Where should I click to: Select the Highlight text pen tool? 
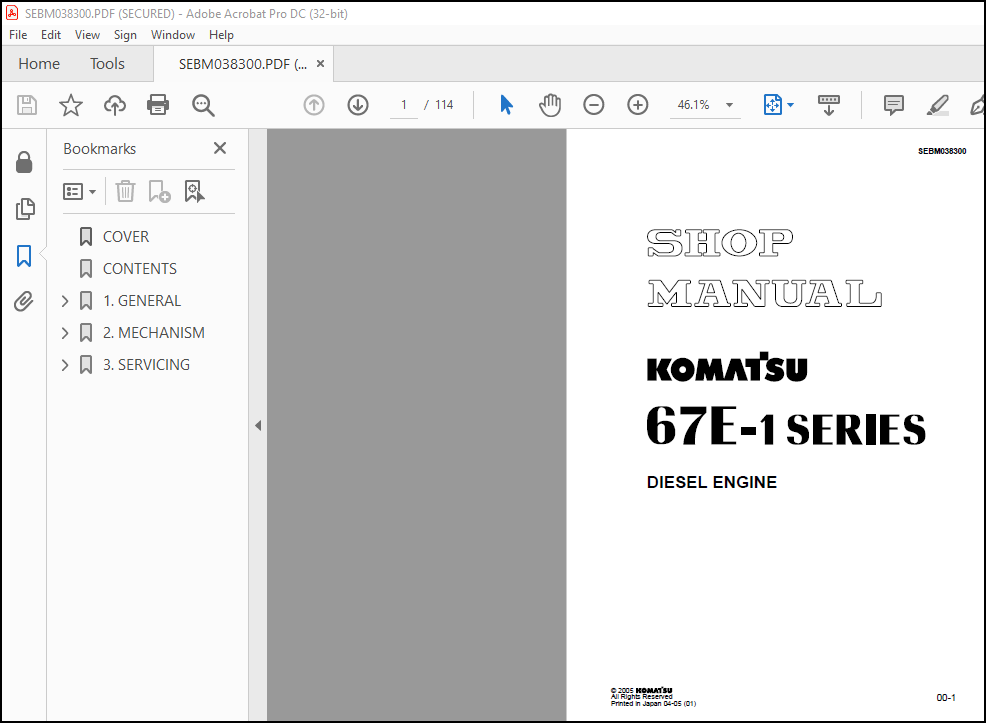coord(937,105)
